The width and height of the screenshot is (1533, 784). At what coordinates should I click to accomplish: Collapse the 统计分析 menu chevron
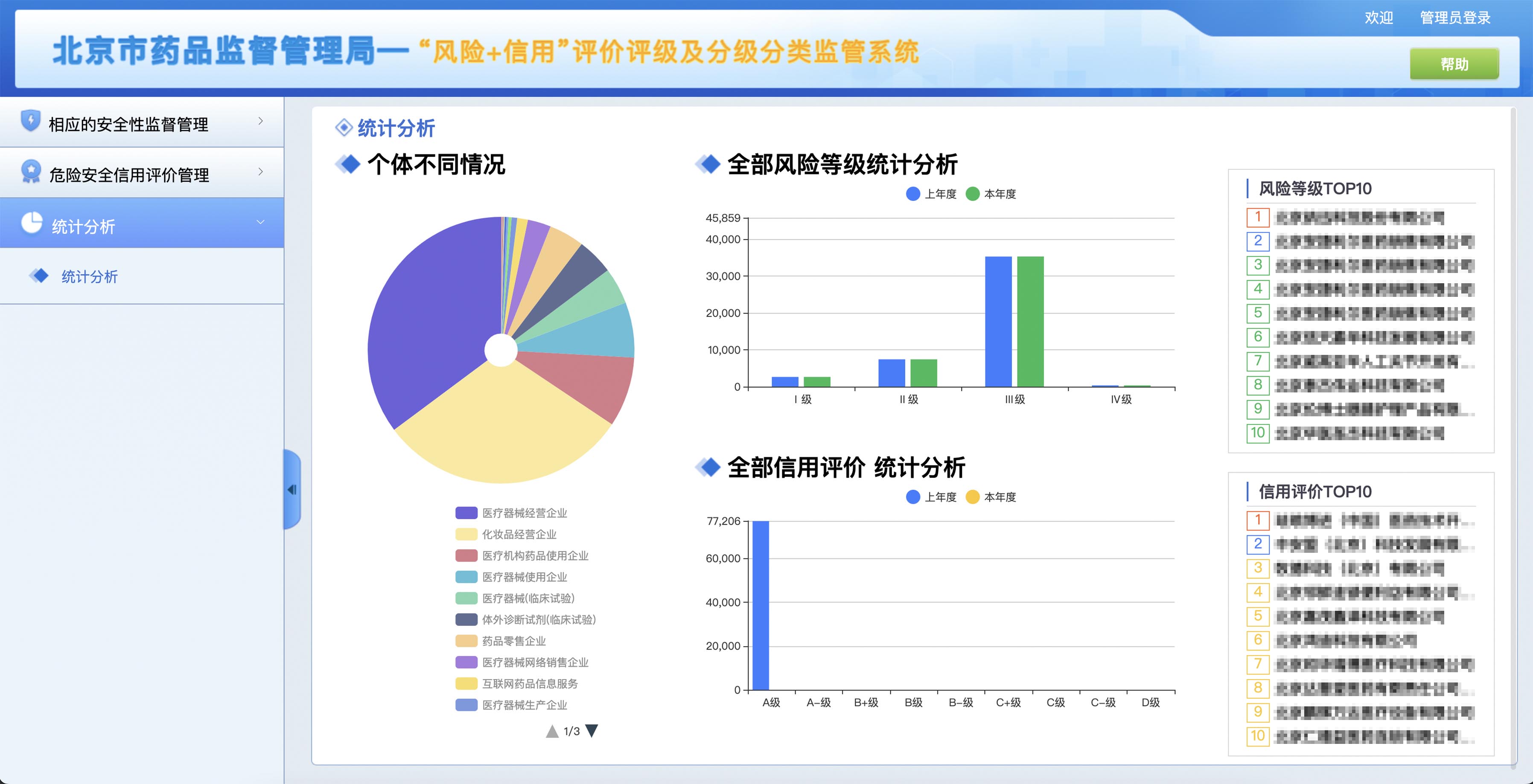[260, 223]
